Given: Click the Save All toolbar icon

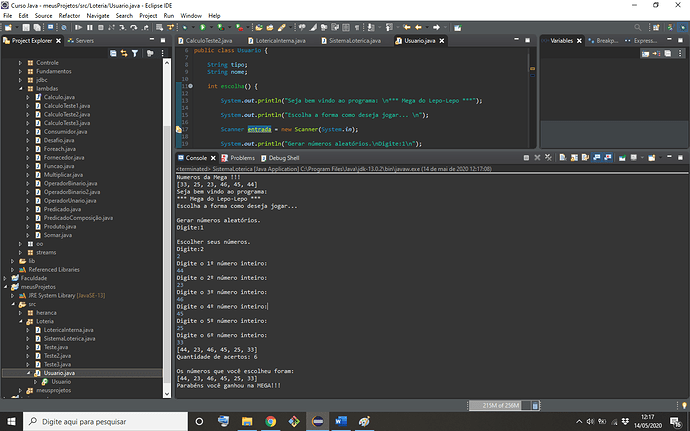Looking at the screenshot, I should click(x=37, y=28).
